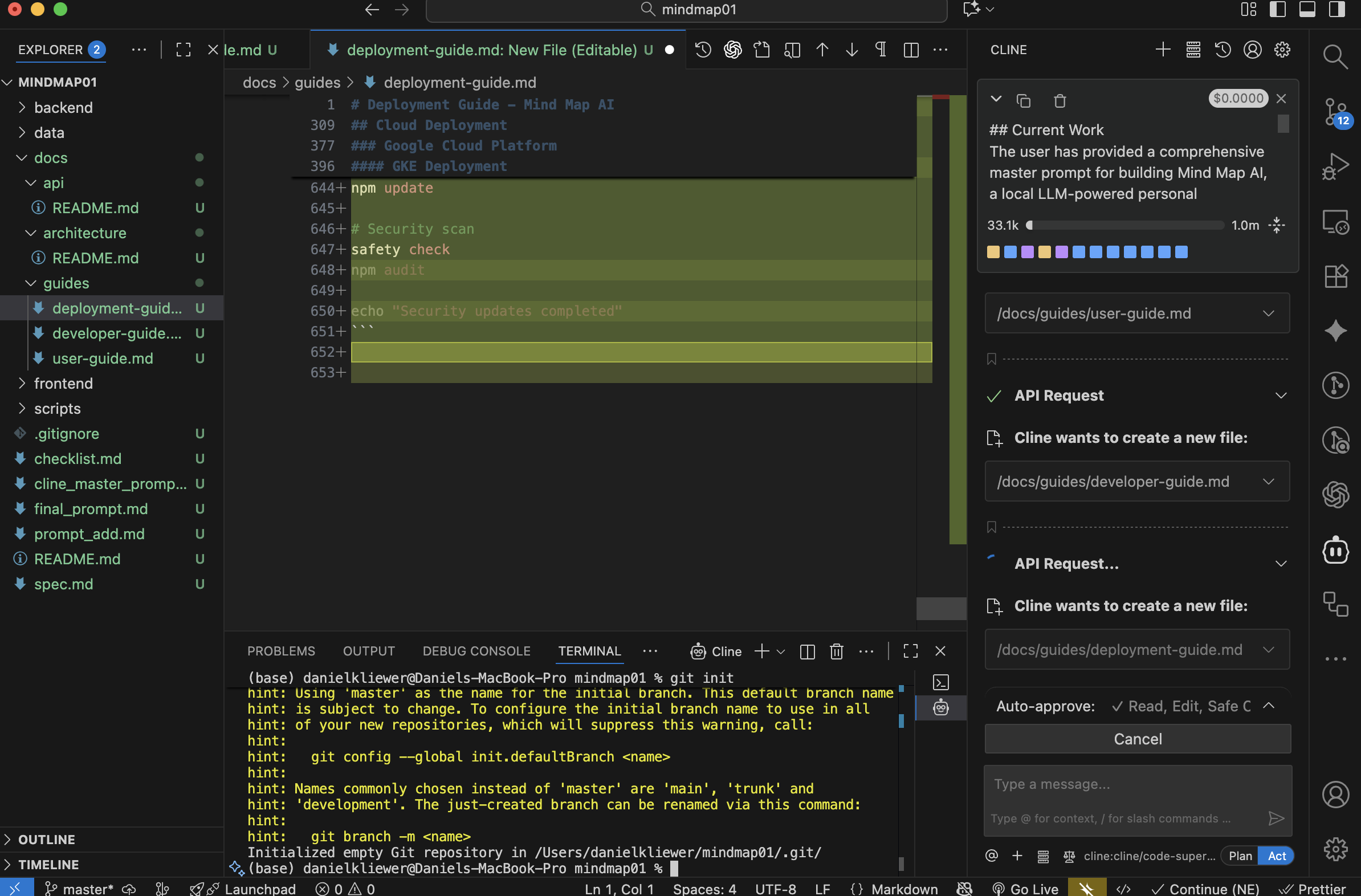Click split editor icon in toolbar

click(x=910, y=50)
